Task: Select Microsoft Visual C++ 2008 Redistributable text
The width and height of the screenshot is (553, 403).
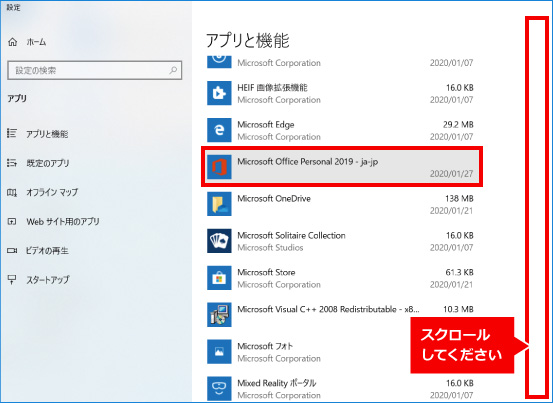Action: click(x=328, y=309)
